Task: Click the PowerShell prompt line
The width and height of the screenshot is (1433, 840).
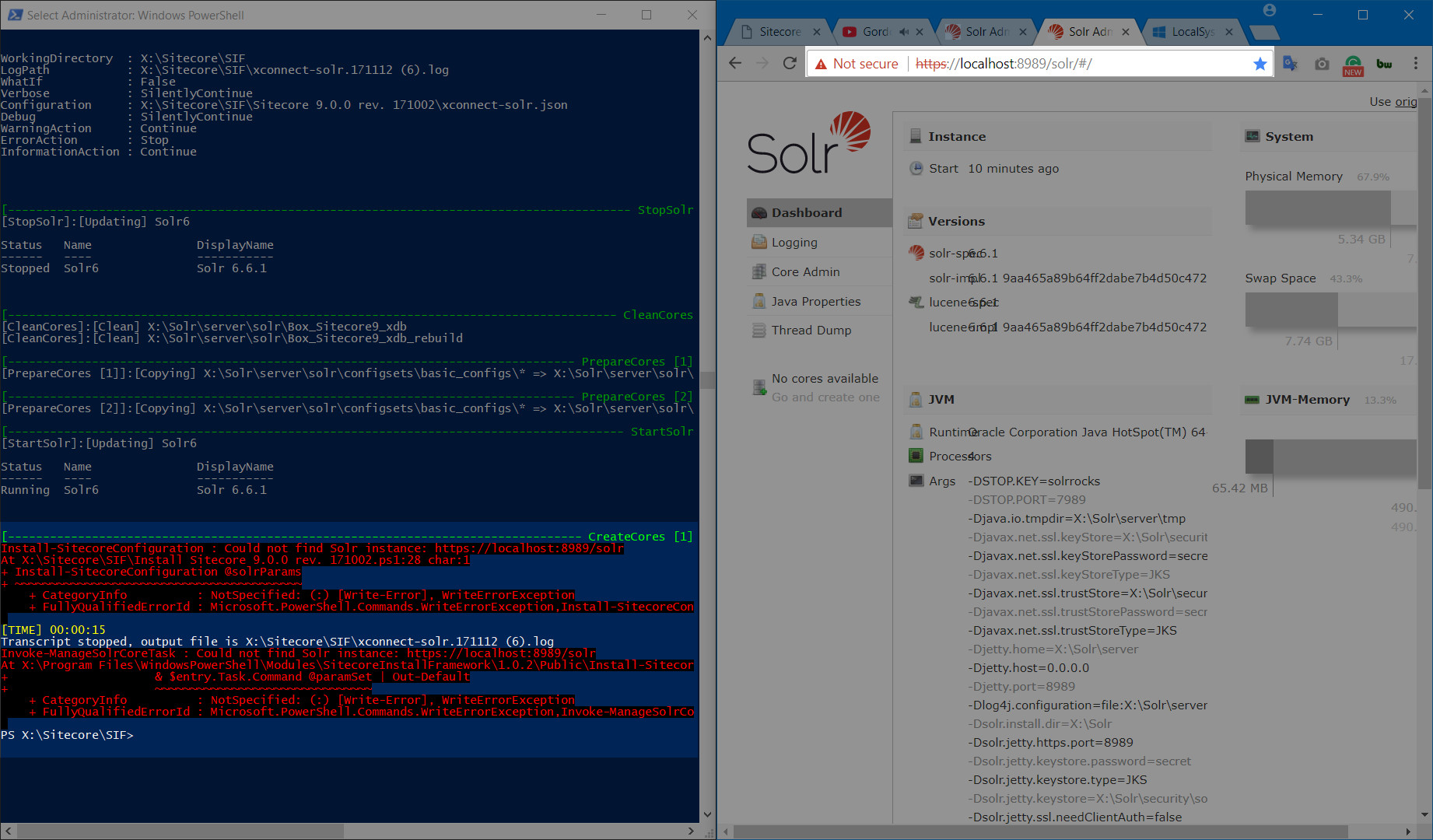Action: (x=67, y=735)
